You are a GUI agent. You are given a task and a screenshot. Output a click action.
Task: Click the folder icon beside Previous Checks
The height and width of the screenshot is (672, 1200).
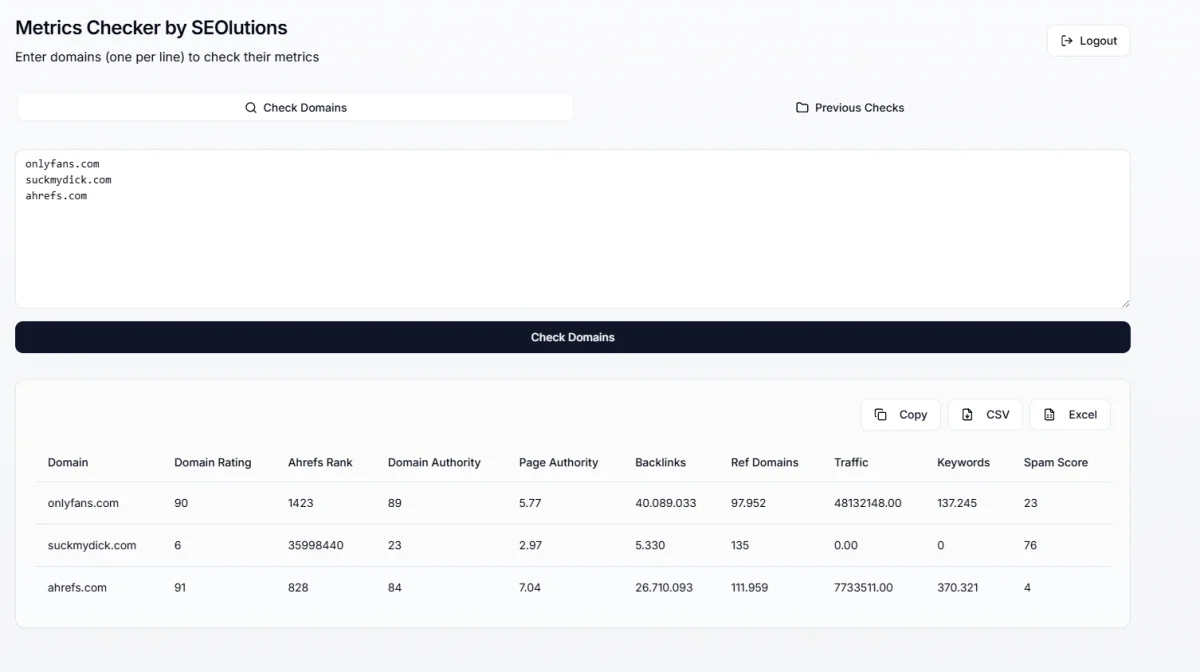pos(802,108)
